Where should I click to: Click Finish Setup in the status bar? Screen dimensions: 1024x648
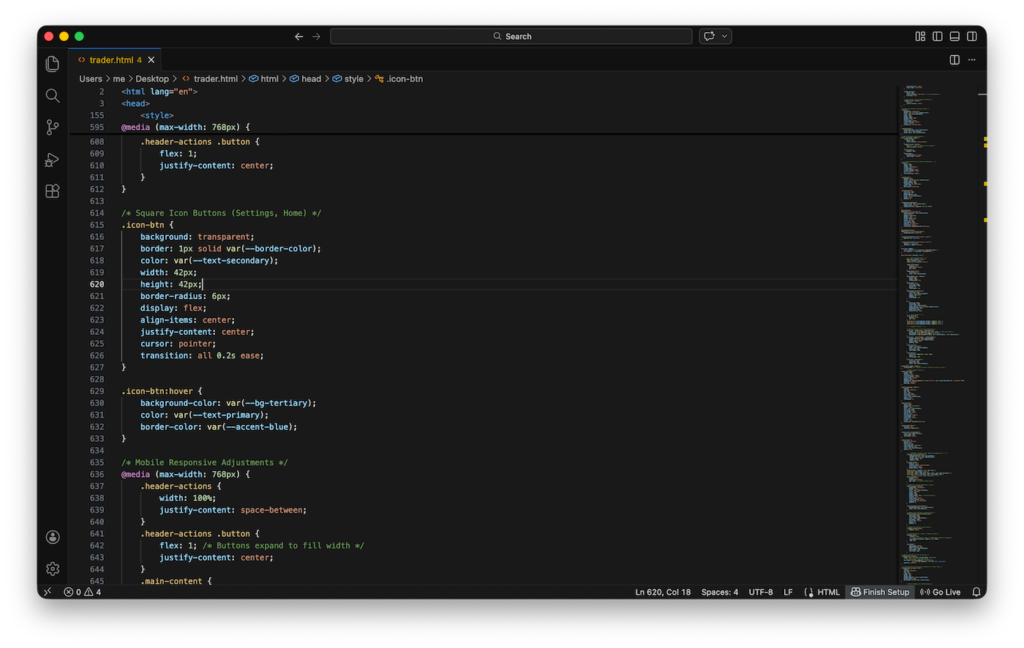coord(880,592)
